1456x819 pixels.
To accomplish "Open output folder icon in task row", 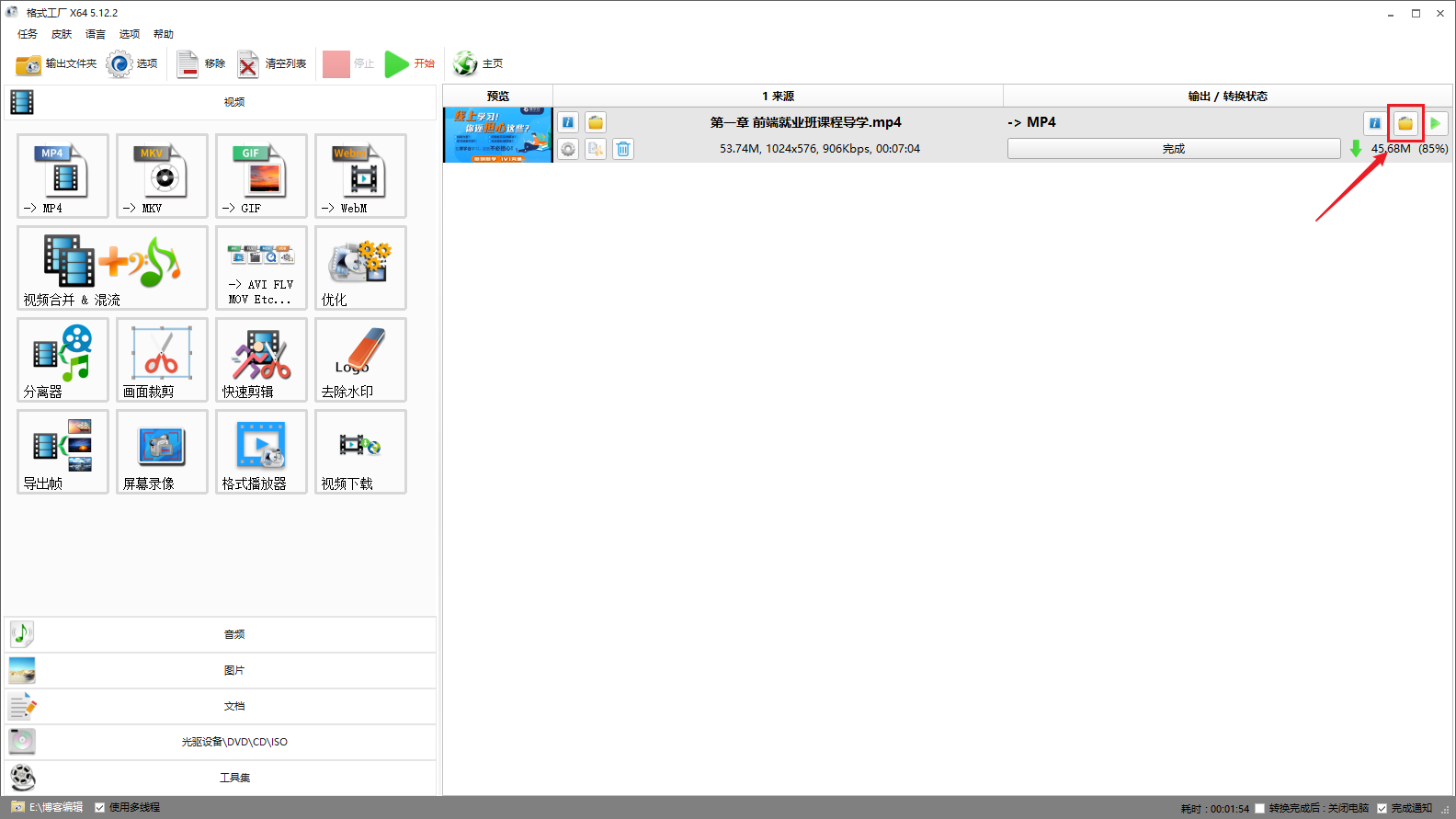I will (x=1405, y=123).
